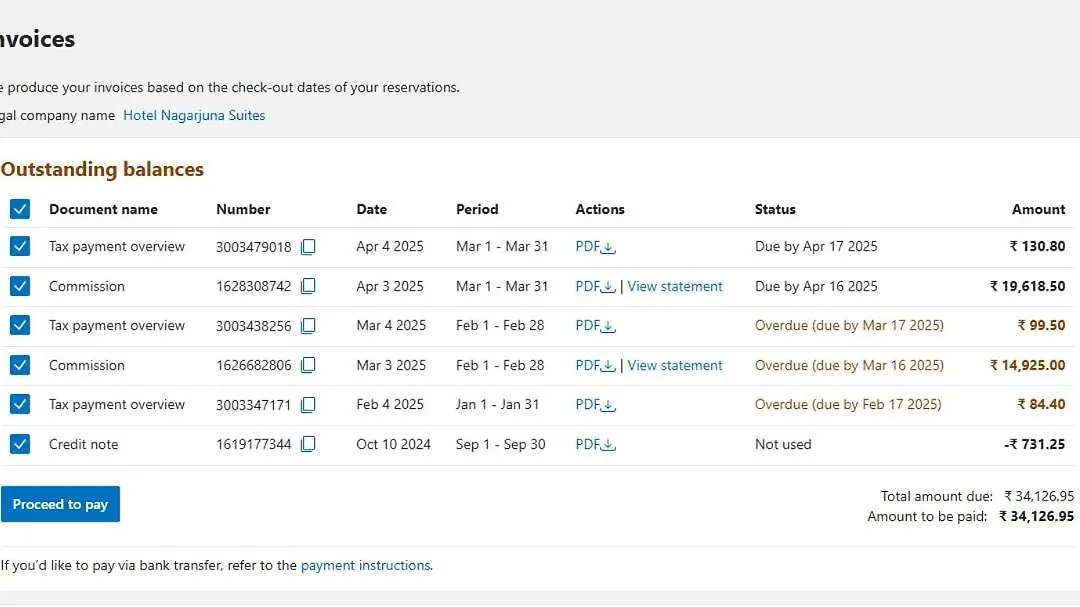Uncheck the Credit note row checkbox
This screenshot has height=607, width=1080.
[20, 444]
